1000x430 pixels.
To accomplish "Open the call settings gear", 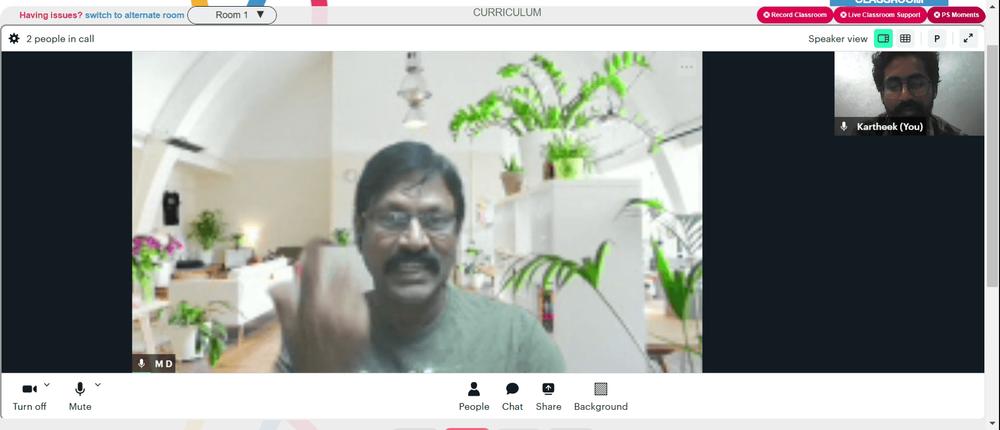I will click(14, 39).
